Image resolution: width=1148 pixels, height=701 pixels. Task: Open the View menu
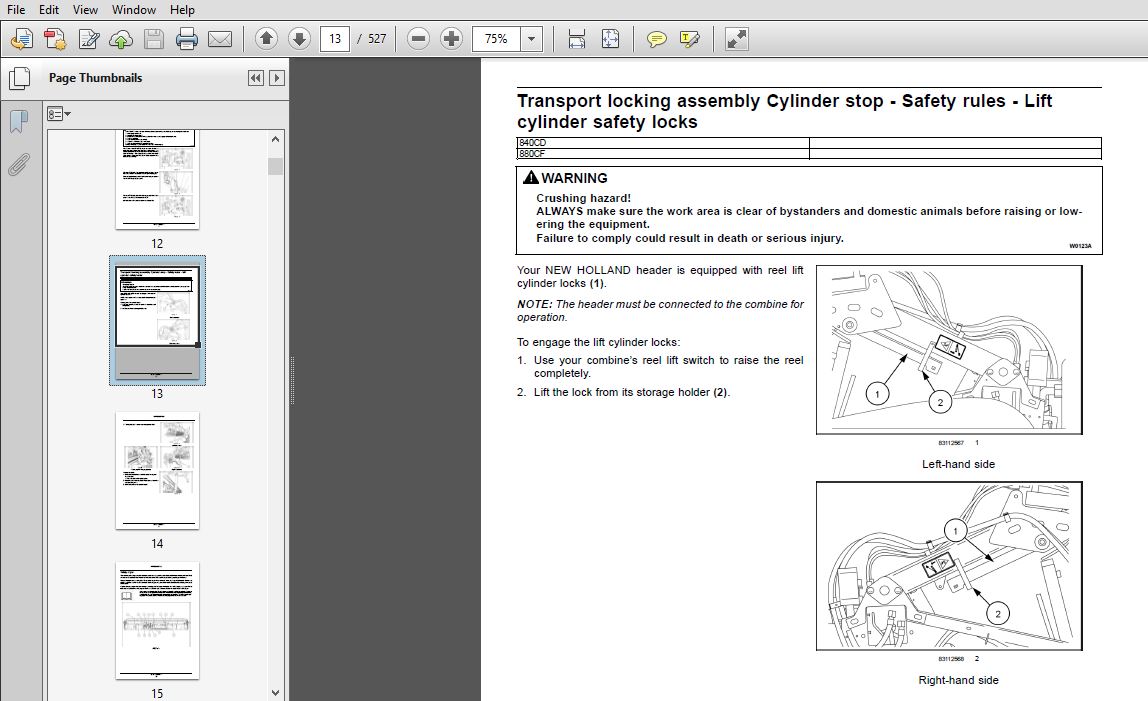[85, 10]
